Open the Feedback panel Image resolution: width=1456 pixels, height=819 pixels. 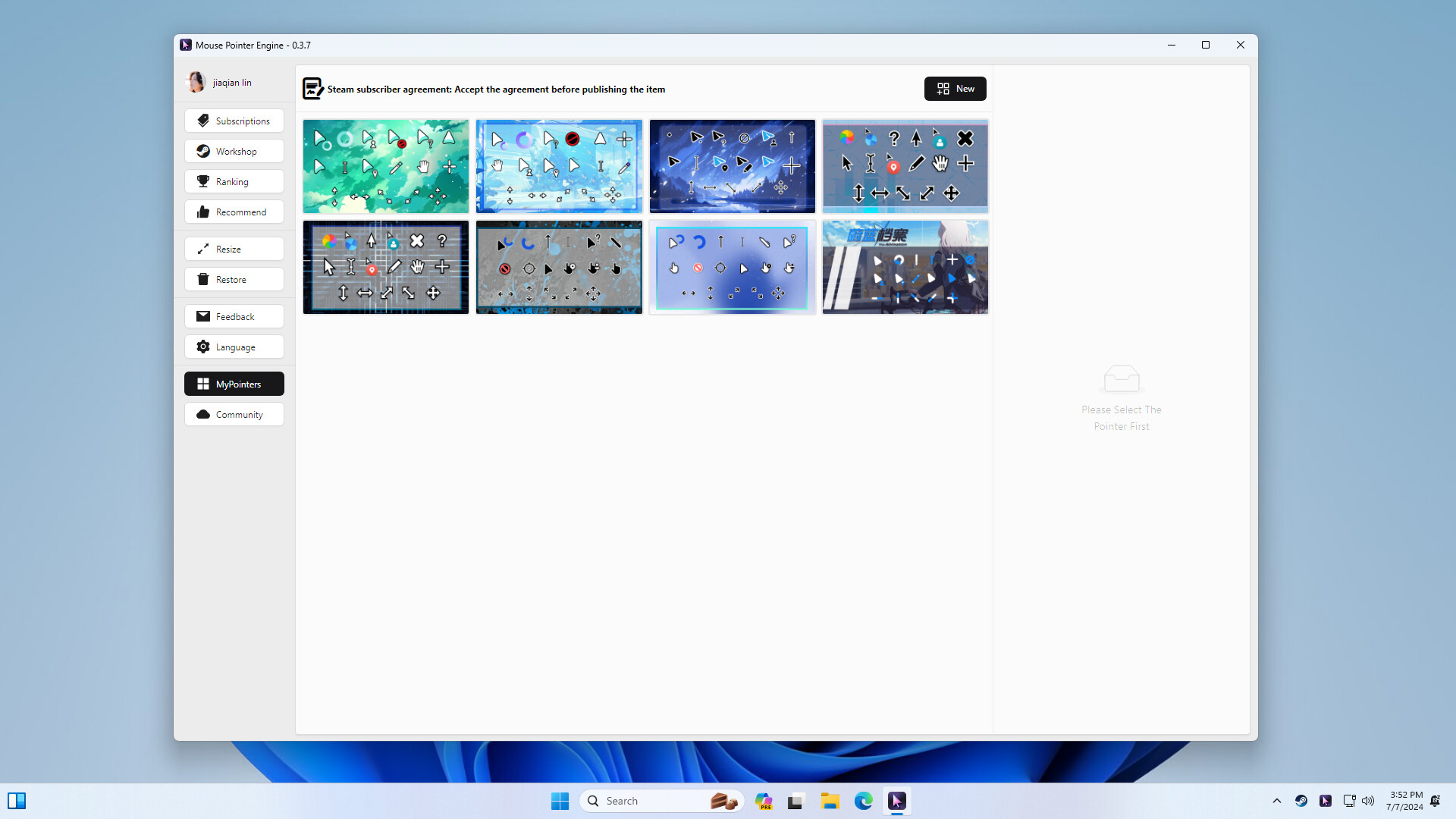coord(234,315)
